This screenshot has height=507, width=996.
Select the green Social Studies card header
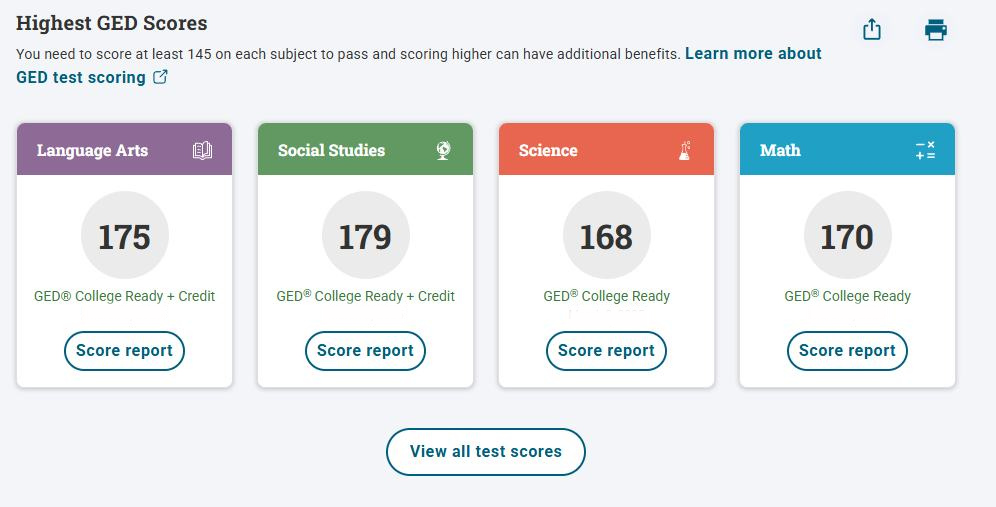click(340, 150)
